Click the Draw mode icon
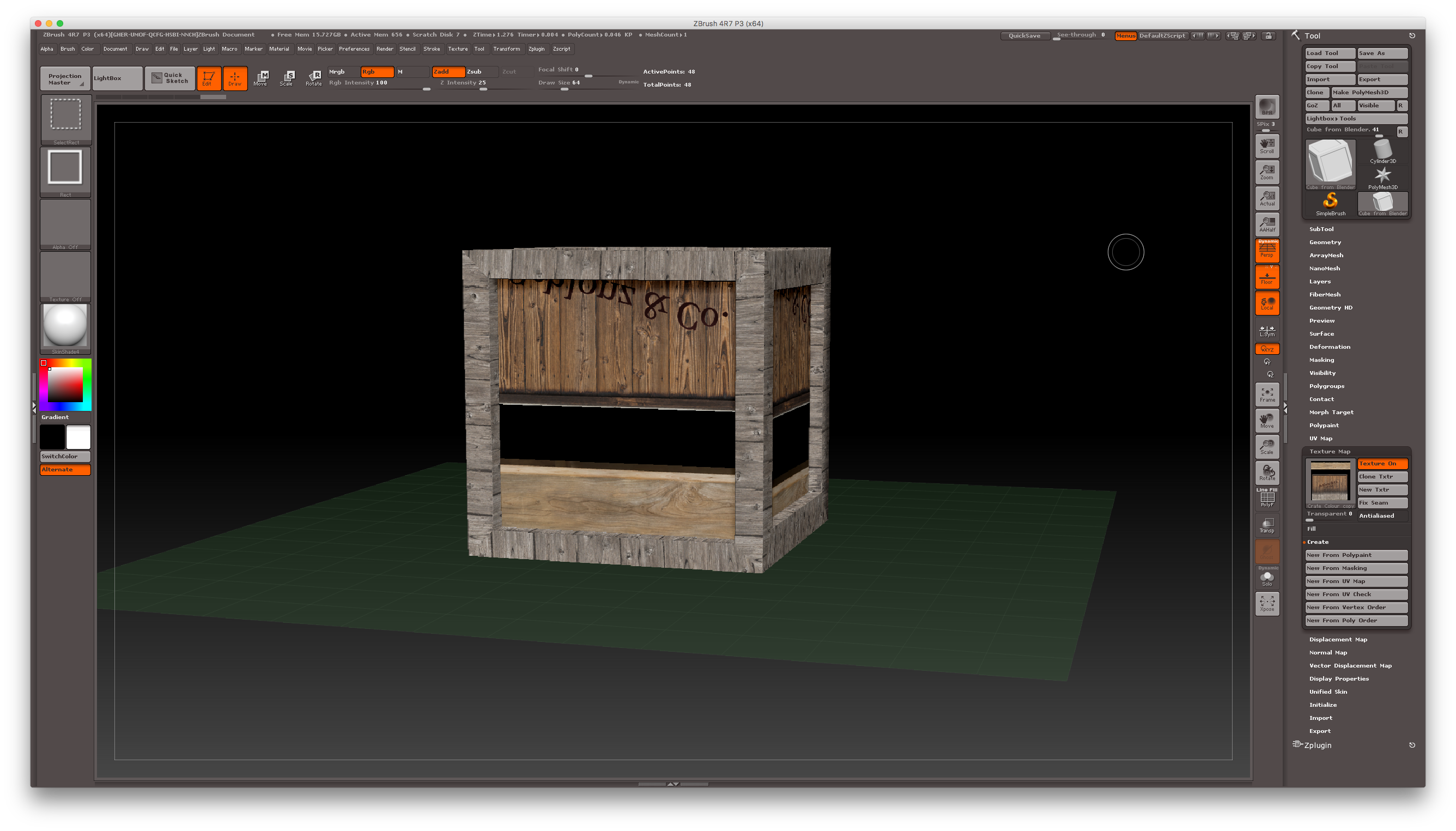1456x831 pixels. [234, 77]
